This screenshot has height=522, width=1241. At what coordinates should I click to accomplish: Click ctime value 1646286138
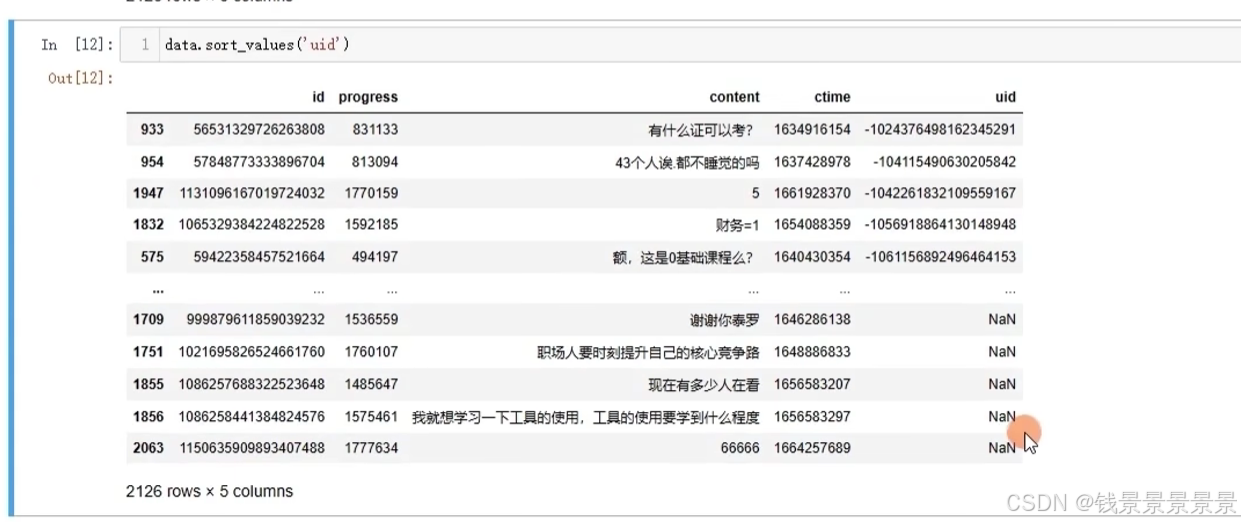coord(812,320)
